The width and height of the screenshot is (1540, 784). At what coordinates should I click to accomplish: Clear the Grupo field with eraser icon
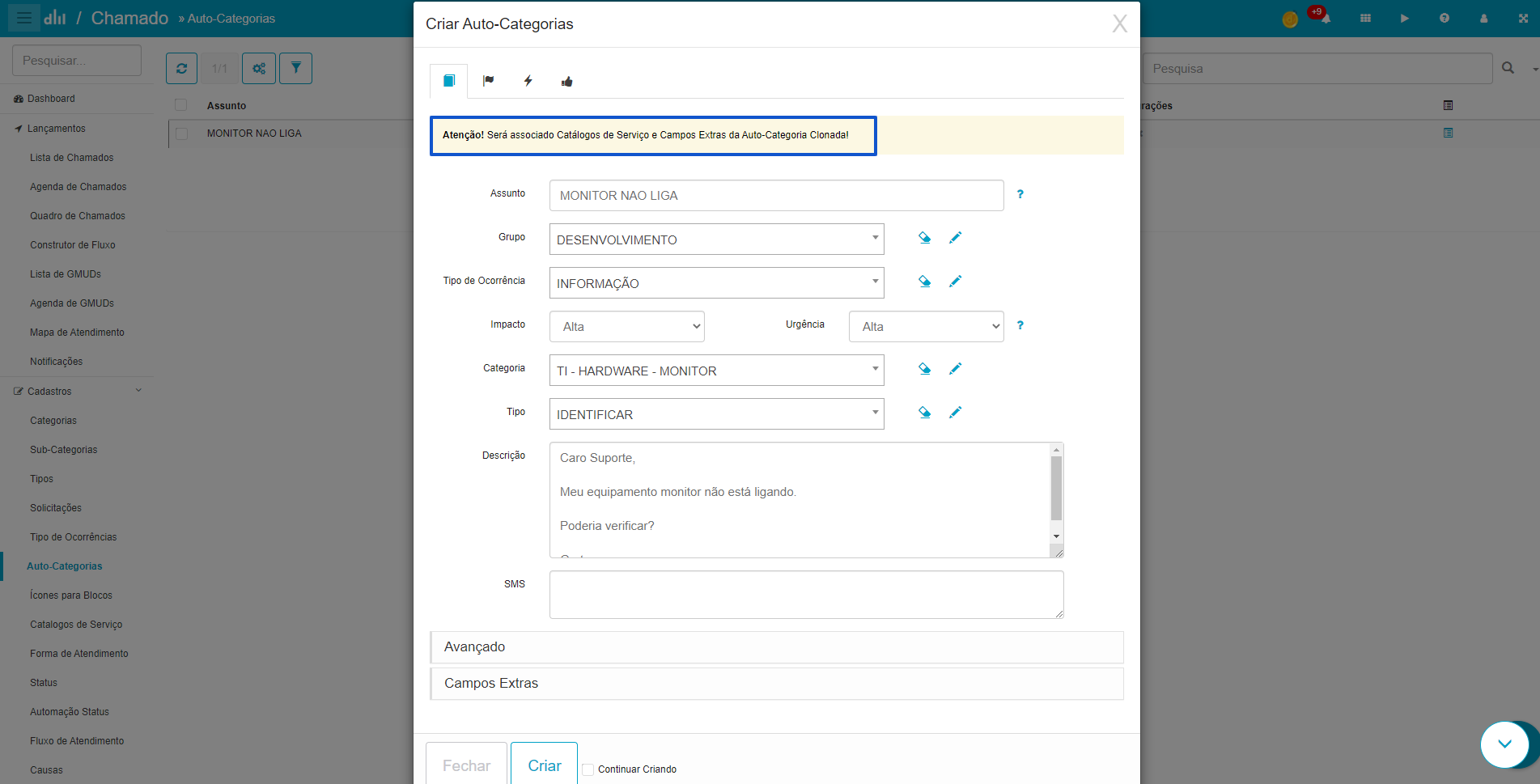click(x=924, y=238)
